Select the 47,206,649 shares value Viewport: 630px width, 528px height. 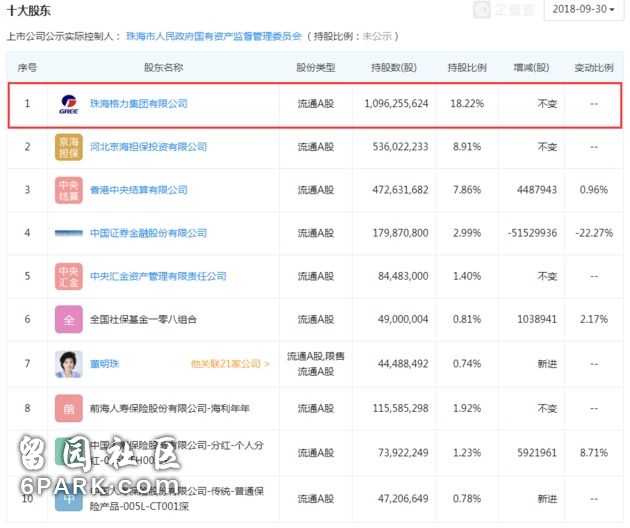[403, 499]
